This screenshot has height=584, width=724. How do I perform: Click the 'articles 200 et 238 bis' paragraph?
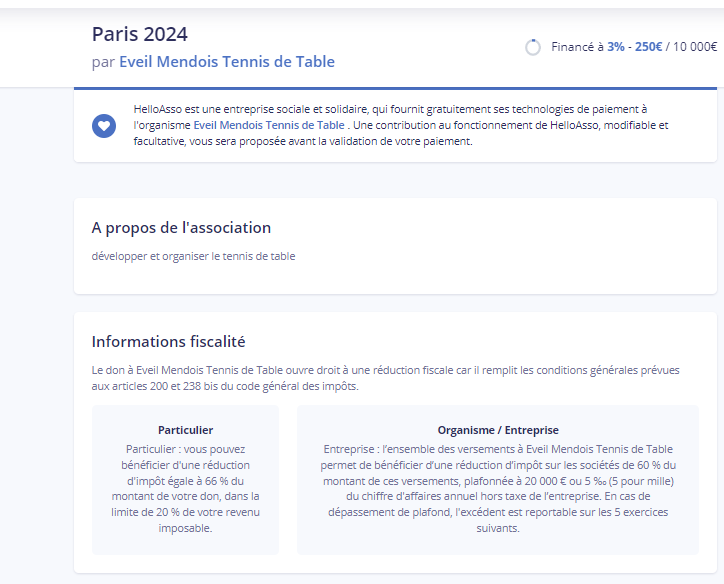click(x=386, y=378)
